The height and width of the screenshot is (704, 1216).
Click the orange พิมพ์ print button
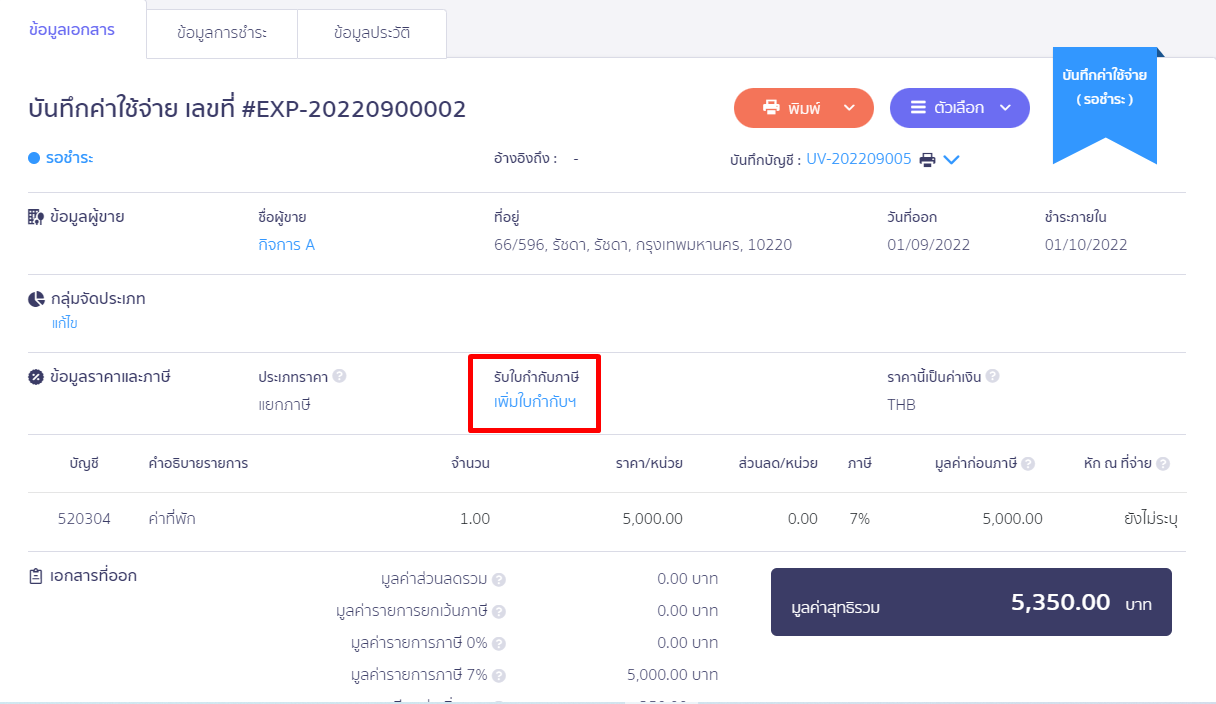[804, 108]
